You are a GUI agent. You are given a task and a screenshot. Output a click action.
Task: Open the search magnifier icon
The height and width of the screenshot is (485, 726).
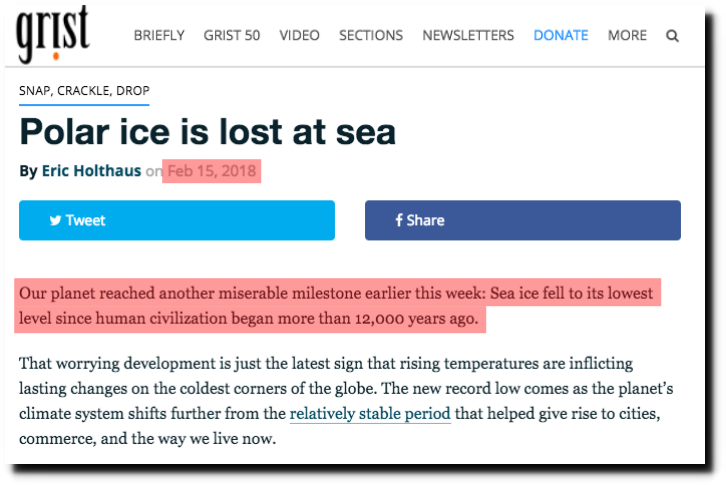coord(672,36)
